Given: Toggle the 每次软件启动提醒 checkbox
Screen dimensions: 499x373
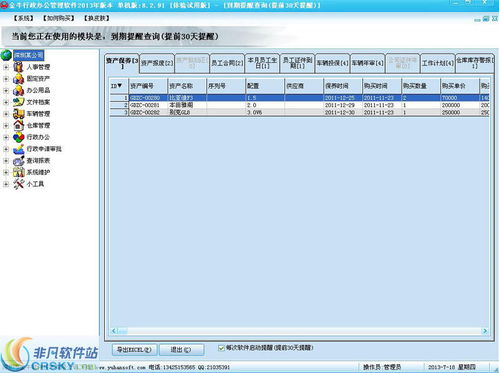Looking at the screenshot, I should [x=221, y=348].
